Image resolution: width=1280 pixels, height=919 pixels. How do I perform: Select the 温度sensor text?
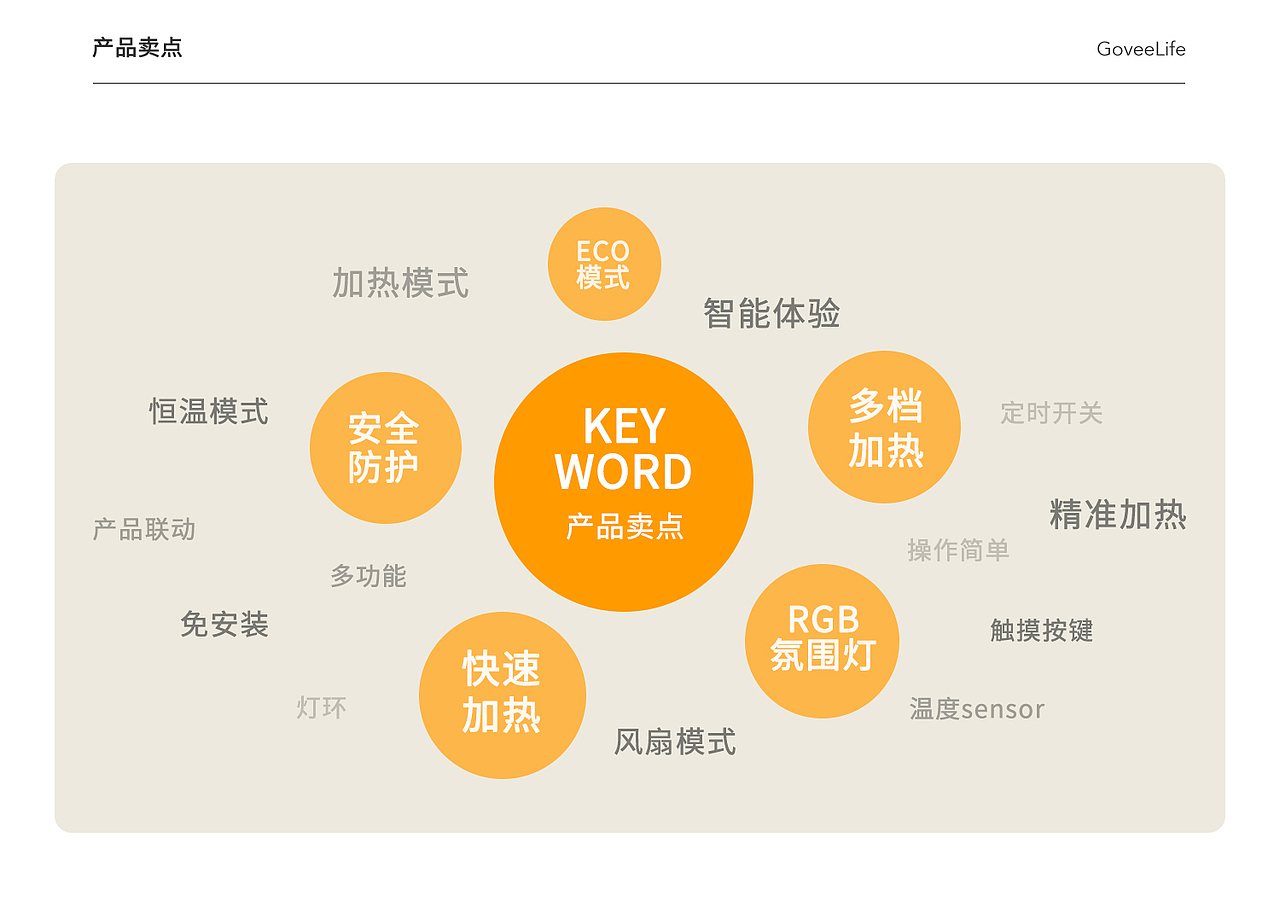[x=977, y=709]
